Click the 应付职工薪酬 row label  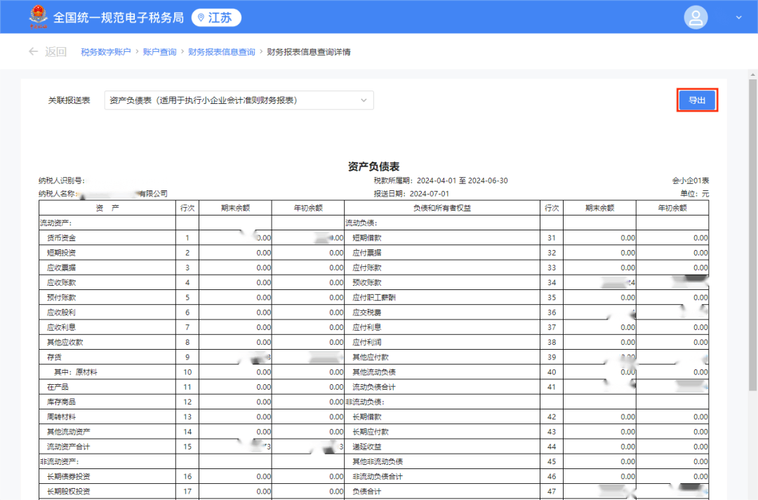(x=374, y=298)
